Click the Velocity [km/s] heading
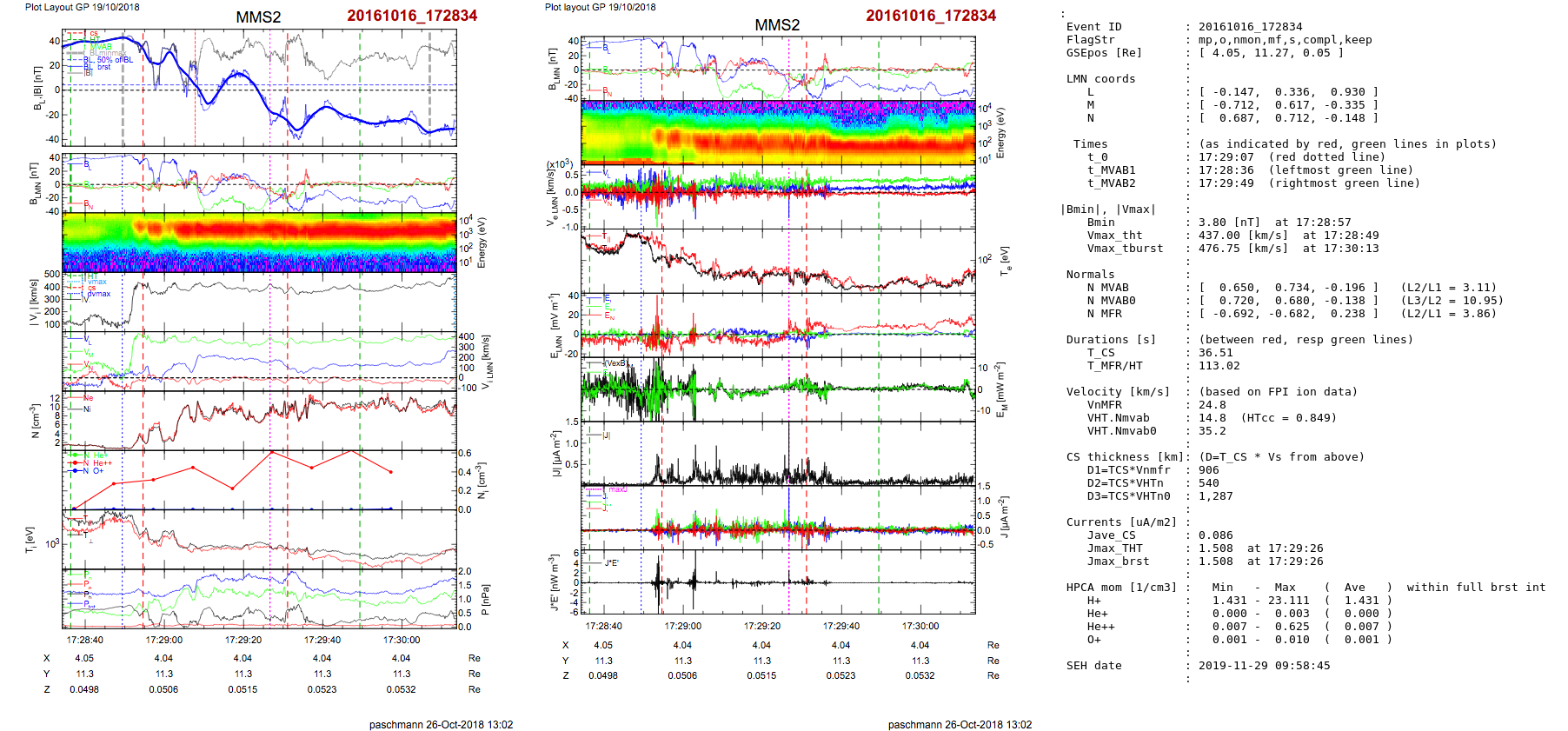 click(1118, 392)
